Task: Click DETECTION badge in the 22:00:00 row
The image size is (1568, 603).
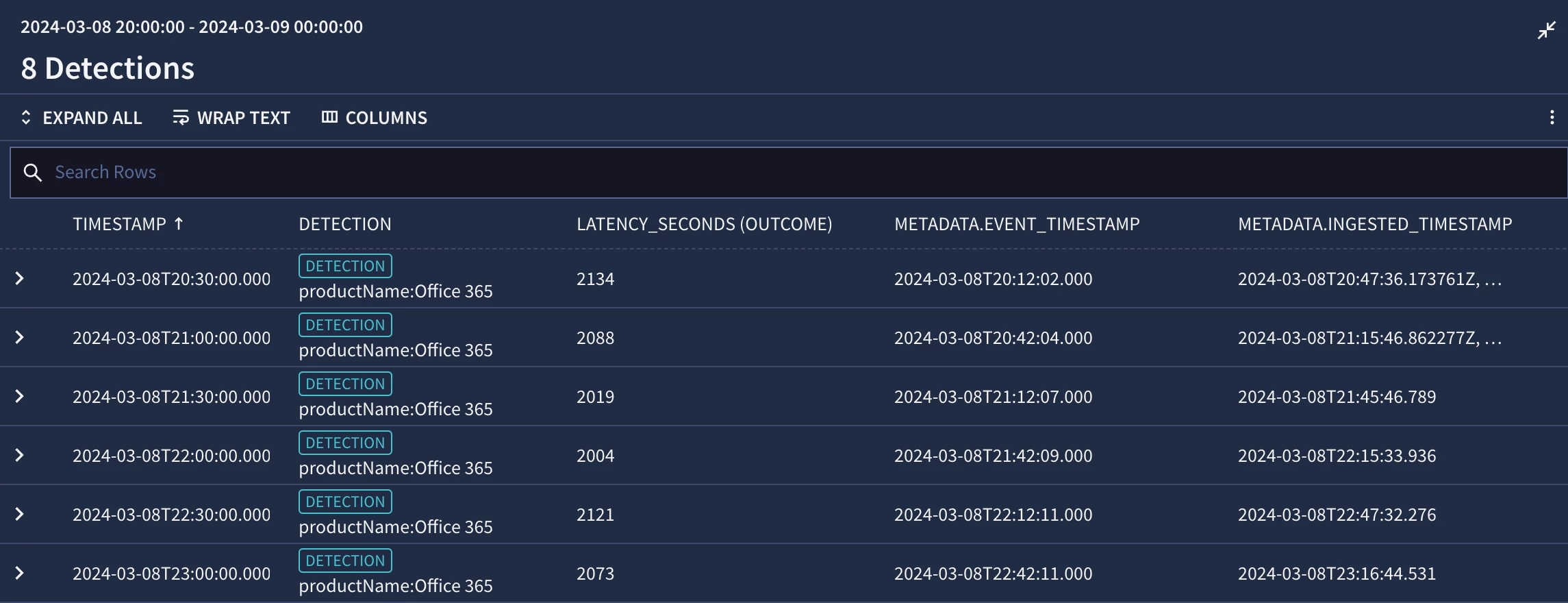Action: pyautogui.click(x=345, y=443)
